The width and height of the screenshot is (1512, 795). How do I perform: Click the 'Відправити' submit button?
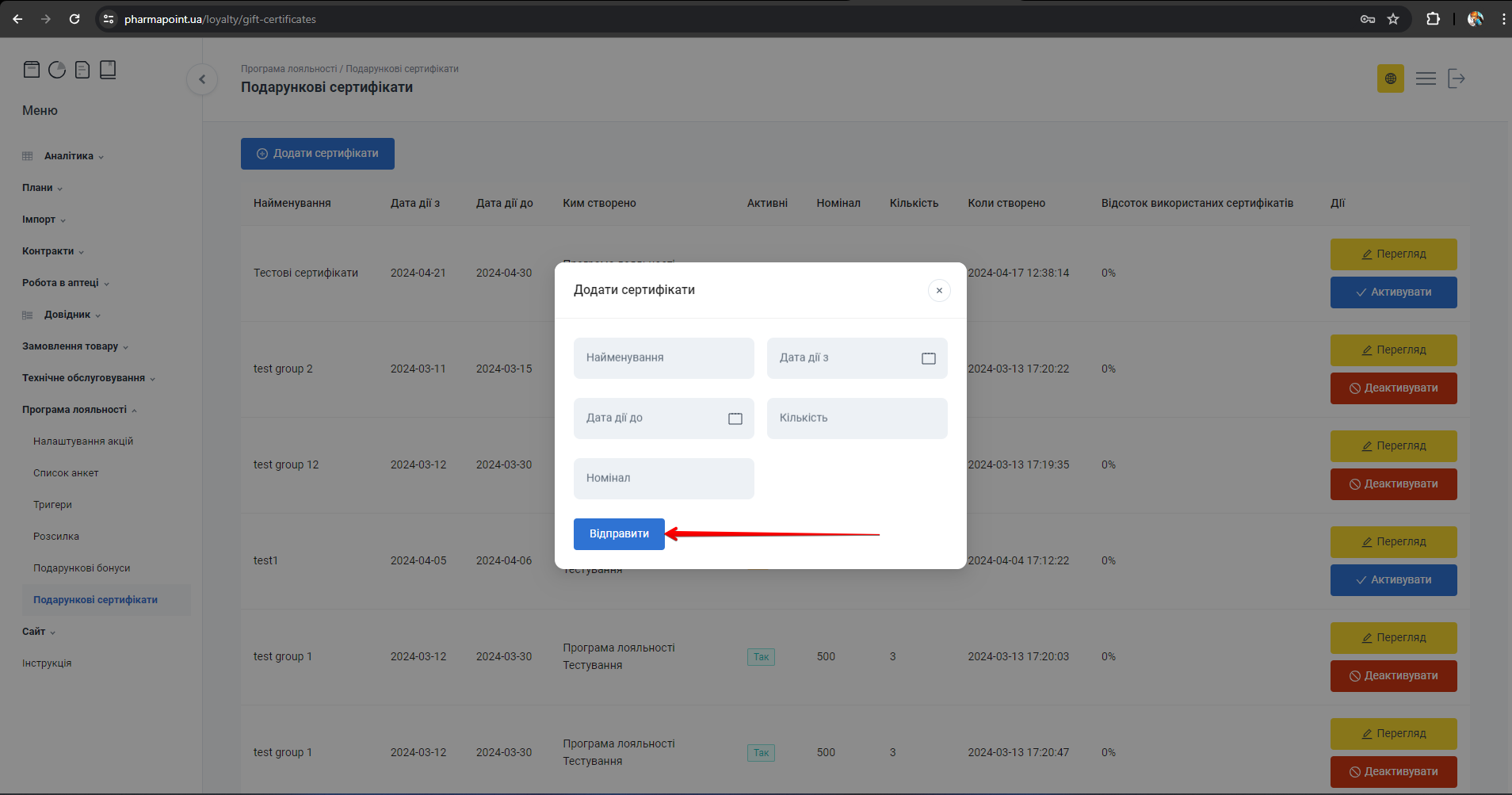pos(619,534)
